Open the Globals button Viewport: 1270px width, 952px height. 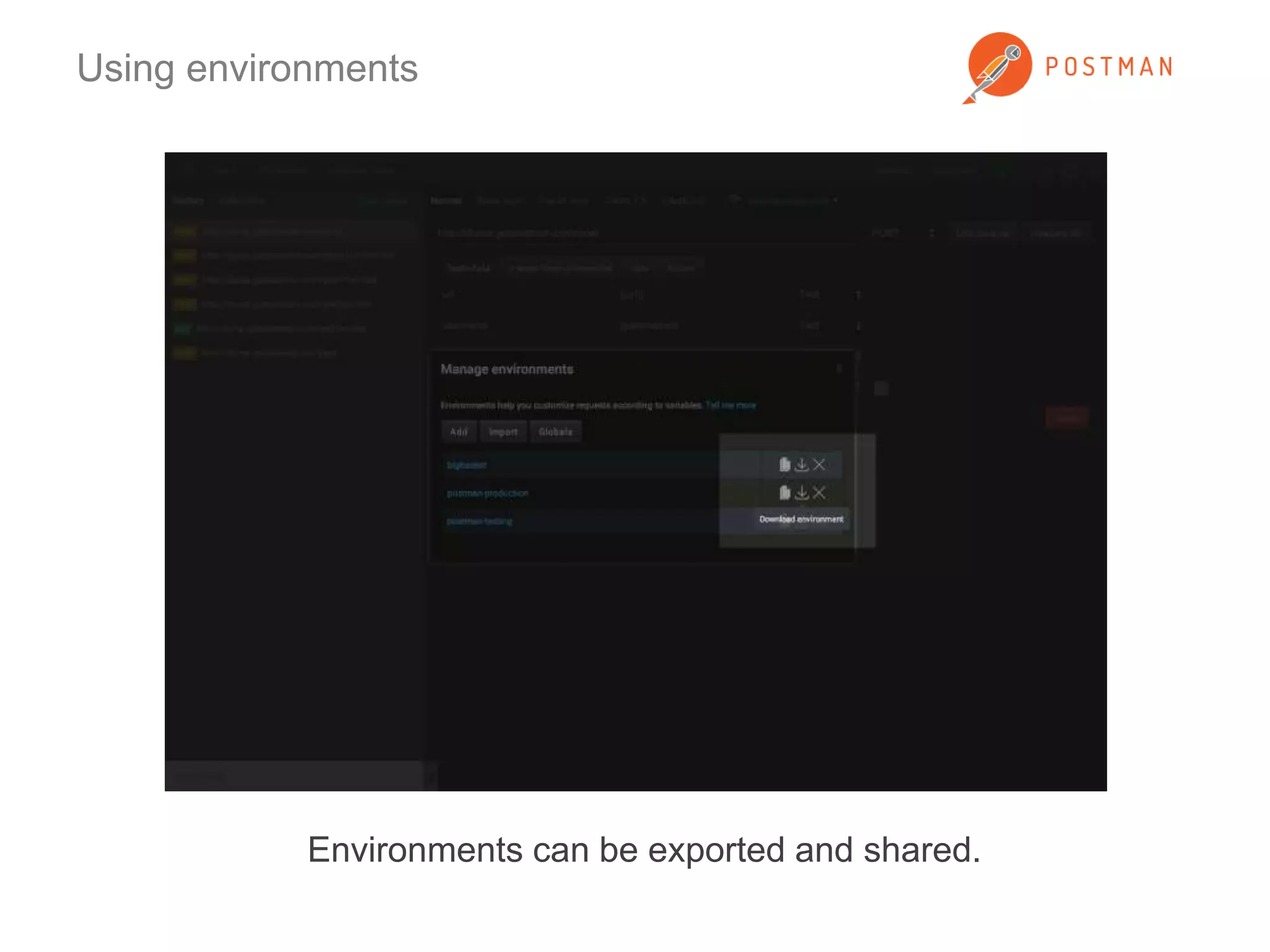coord(556,432)
